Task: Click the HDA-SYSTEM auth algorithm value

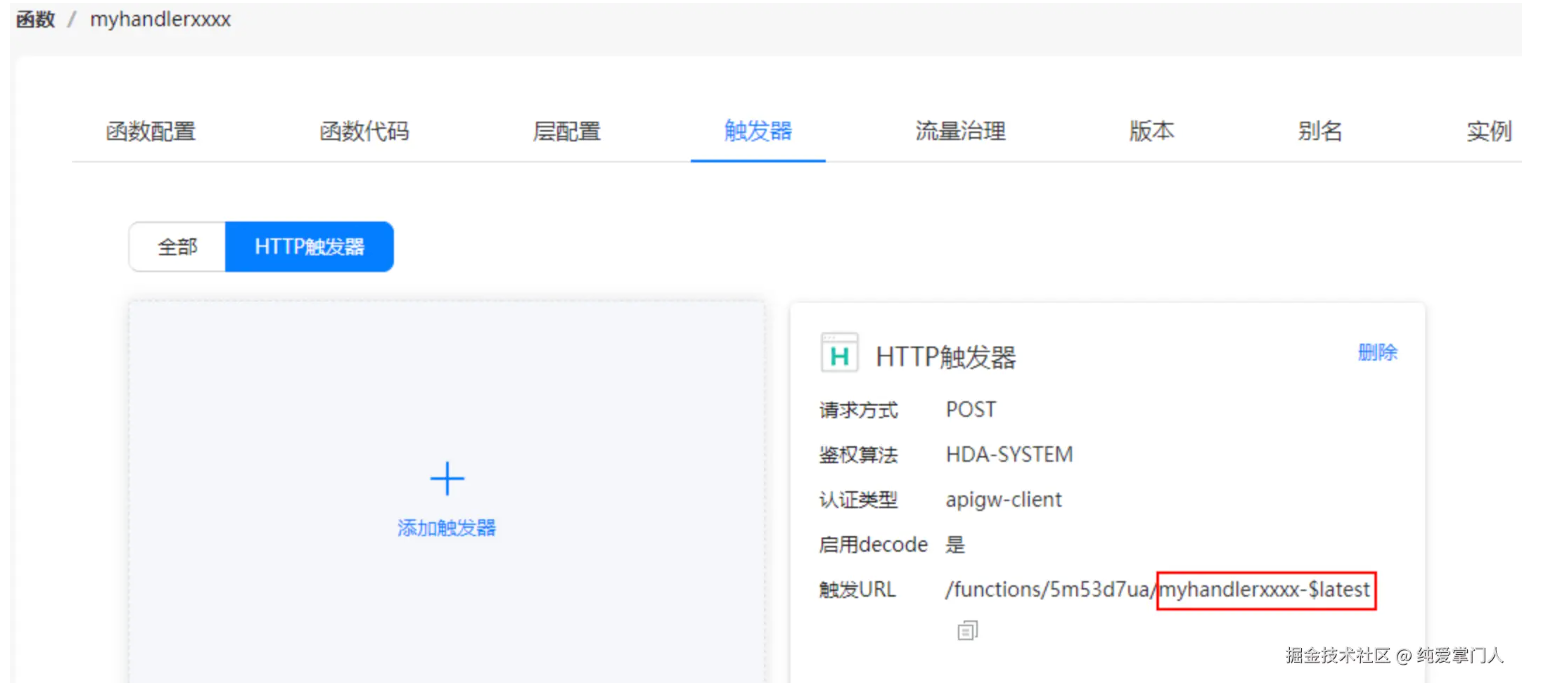Action: [x=1009, y=455]
